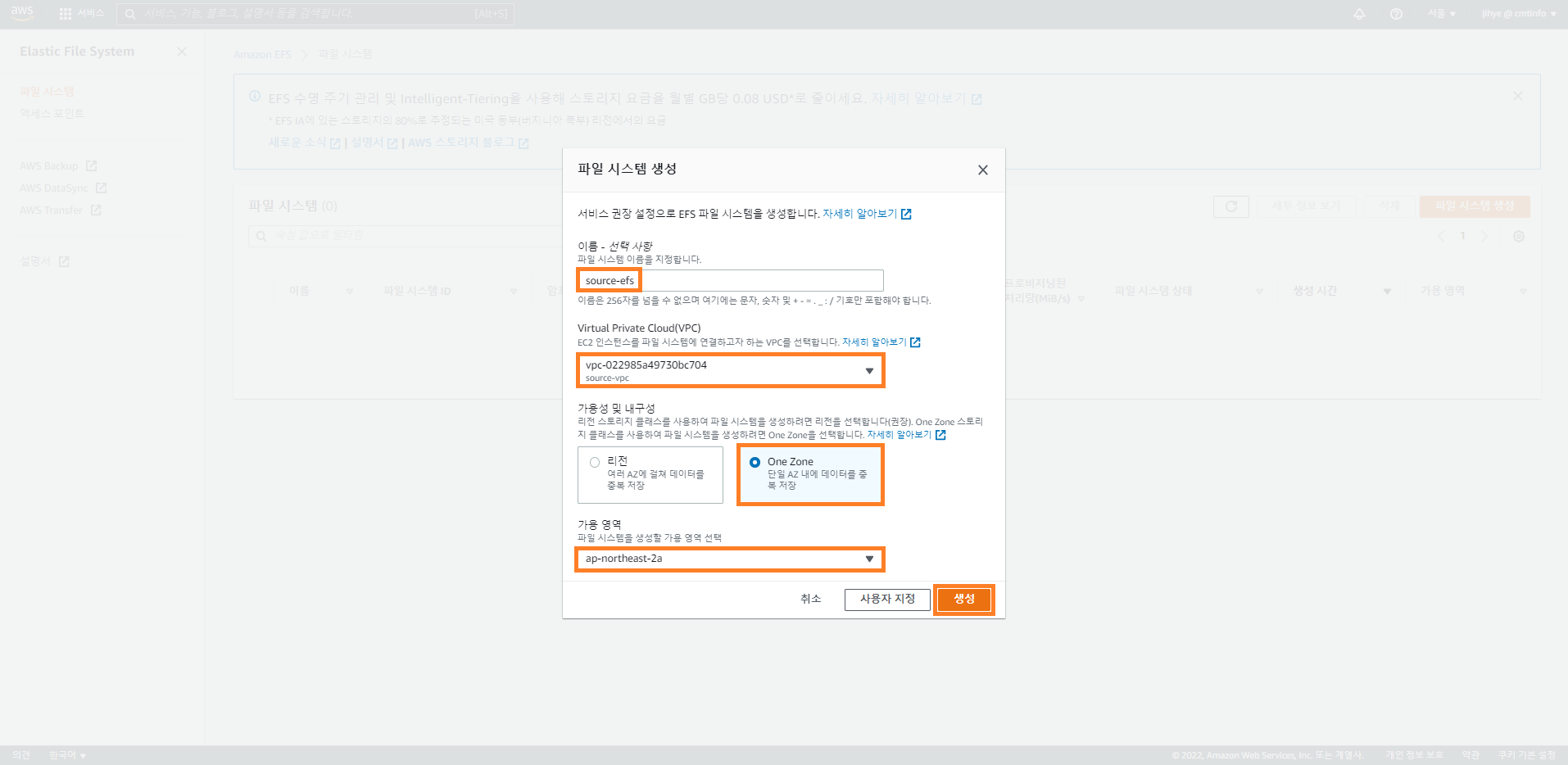Image resolution: width=1568 pixels, height=765 pixels.
Task: Open the services grid menu icon
Action: pyautogui.click(x=66, y=14)
